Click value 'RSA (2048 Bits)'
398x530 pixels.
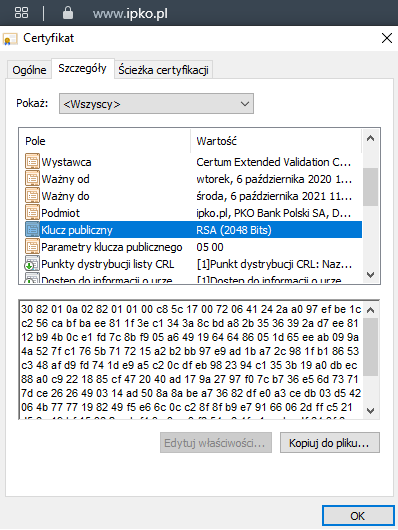tap(234, 230)
